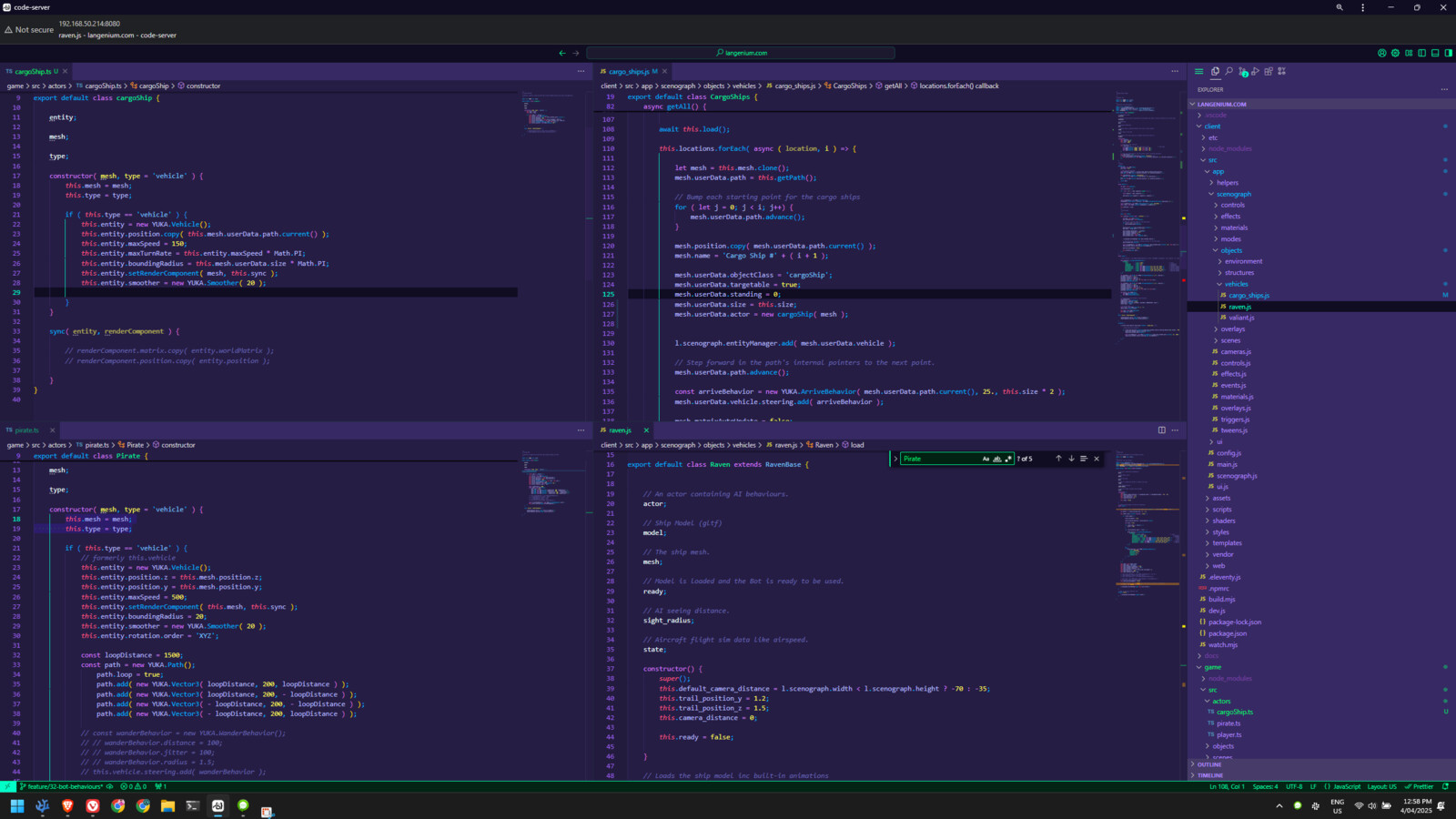Open more actions for cargoShip.ts editor group
1456x819 pixels.
tap(581, 71)
